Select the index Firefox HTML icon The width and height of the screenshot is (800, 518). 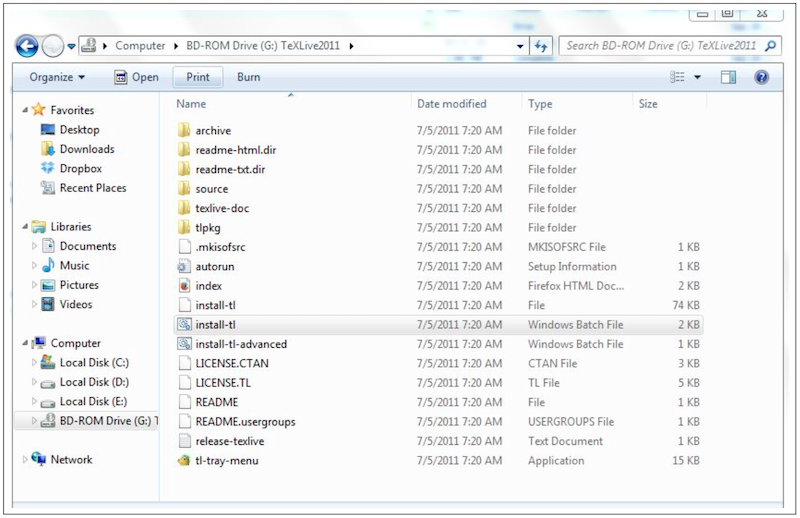coord(184,285)
